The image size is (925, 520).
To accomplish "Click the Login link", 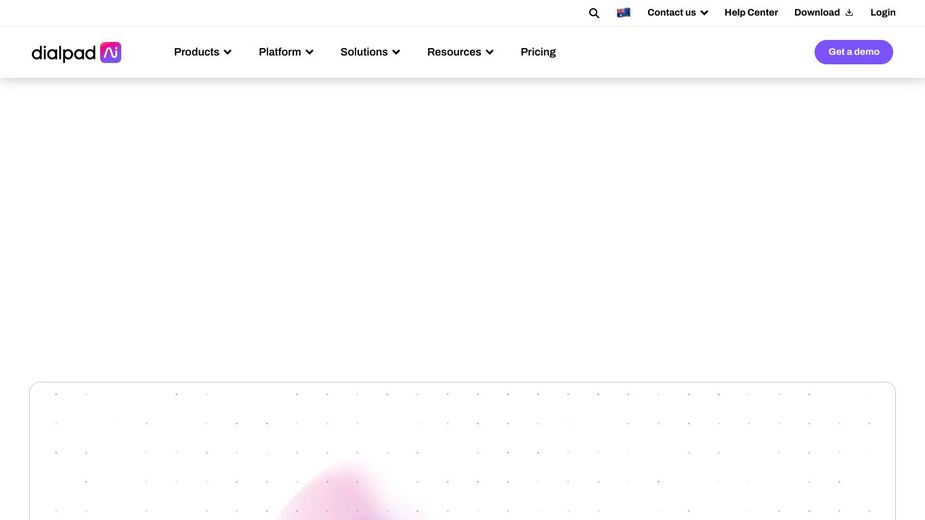I will click(x=883, y=13).
